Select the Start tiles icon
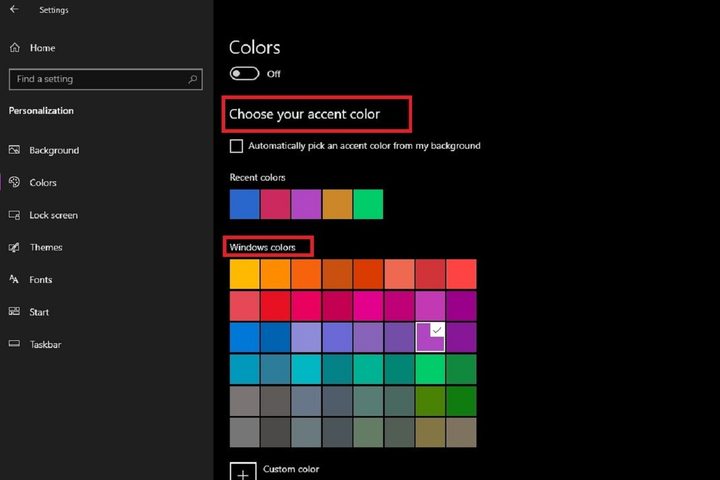720x480 pixels. pos(14,311)
